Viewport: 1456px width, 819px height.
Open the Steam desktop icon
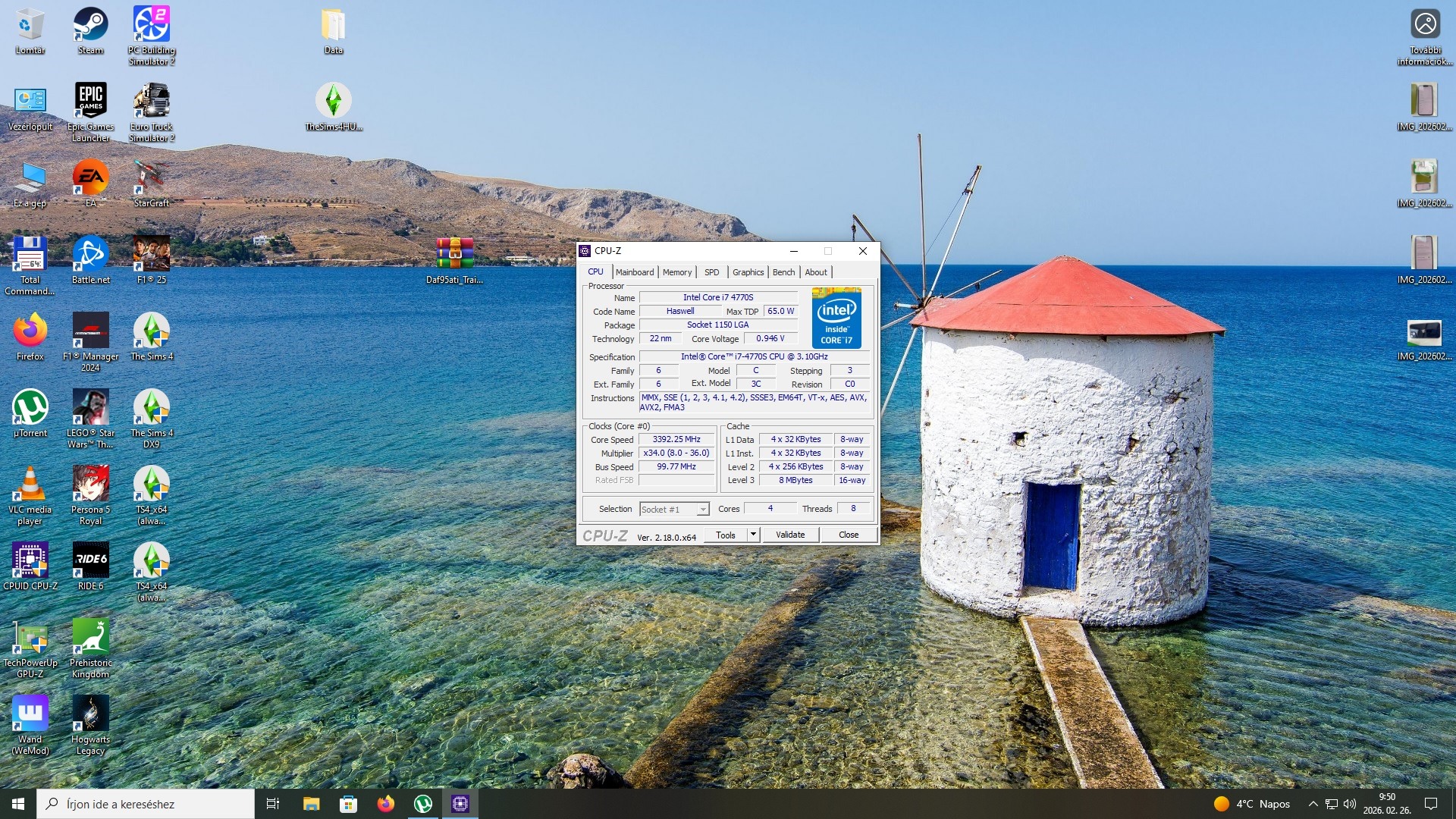pos(90,26)
